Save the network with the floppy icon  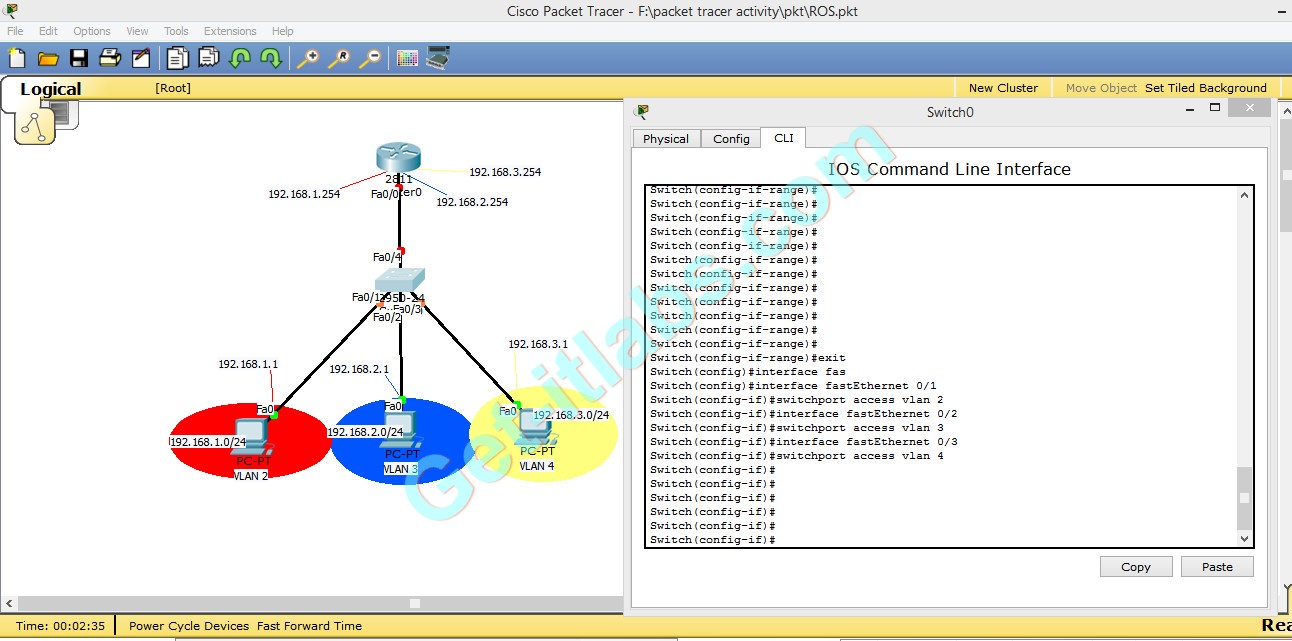tap(79, 58)
